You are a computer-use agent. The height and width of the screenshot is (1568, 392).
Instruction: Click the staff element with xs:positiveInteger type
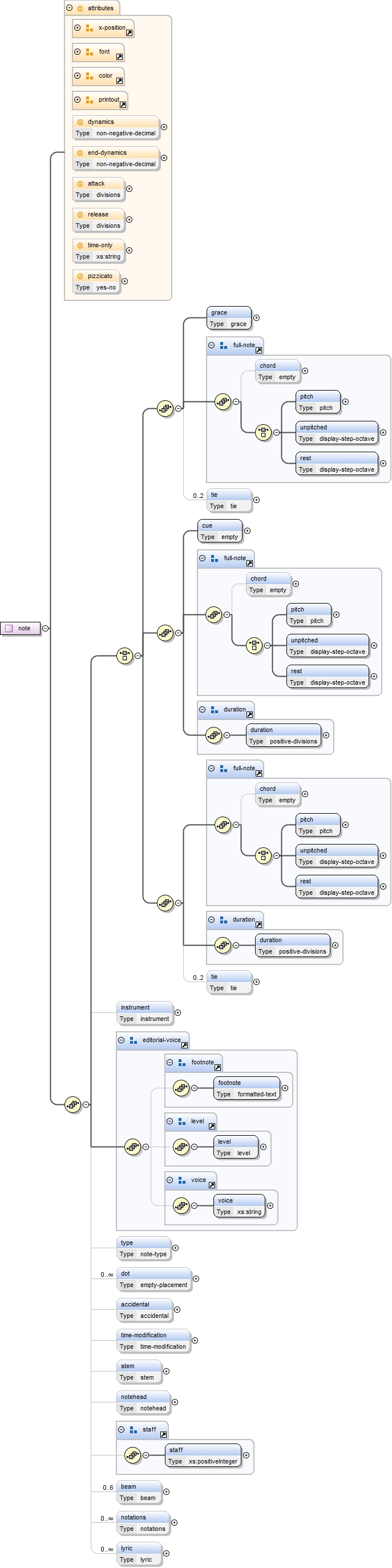pyautogui.click(x=203, y=1456)
